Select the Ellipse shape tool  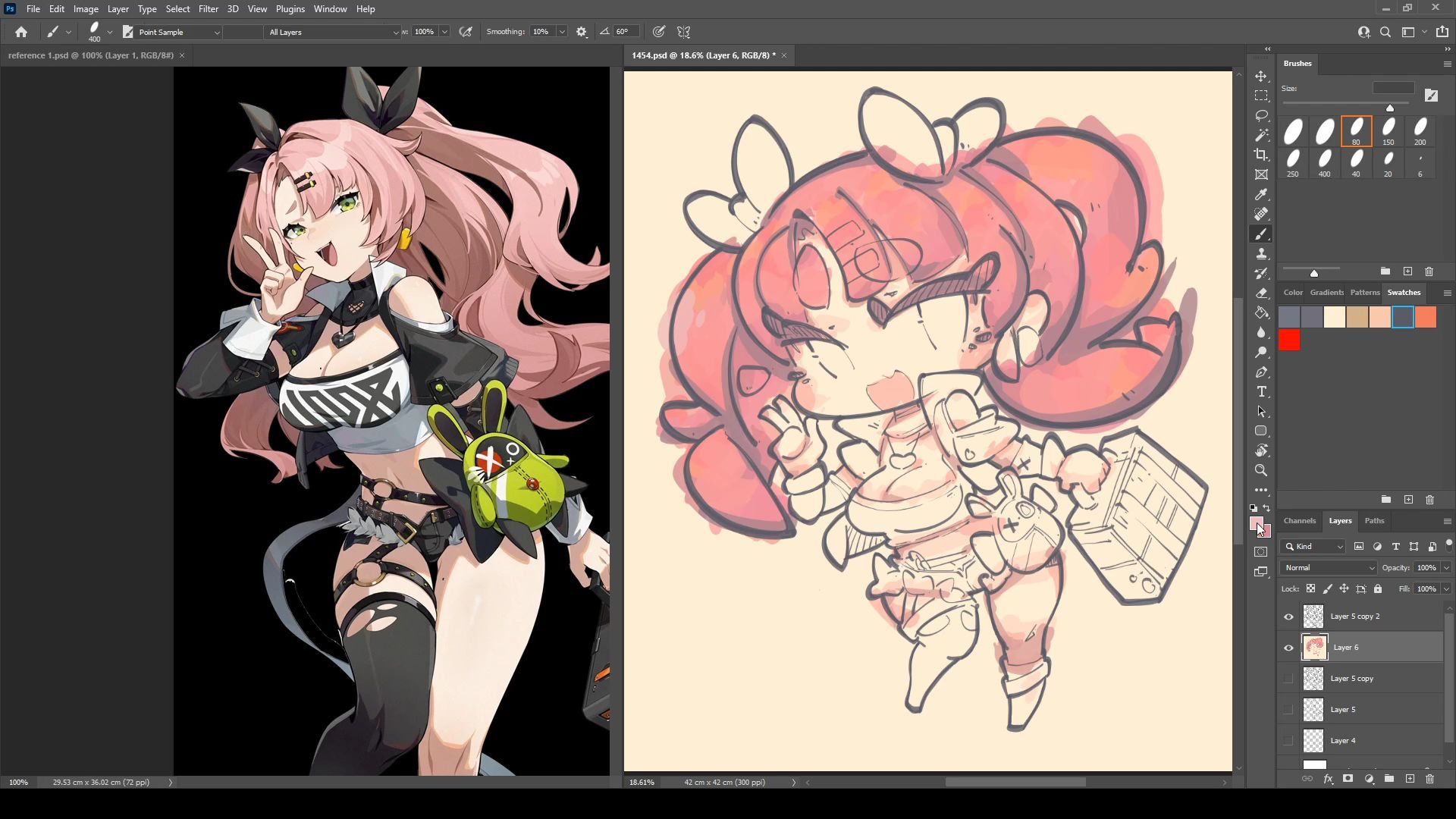pos(1261,431)
